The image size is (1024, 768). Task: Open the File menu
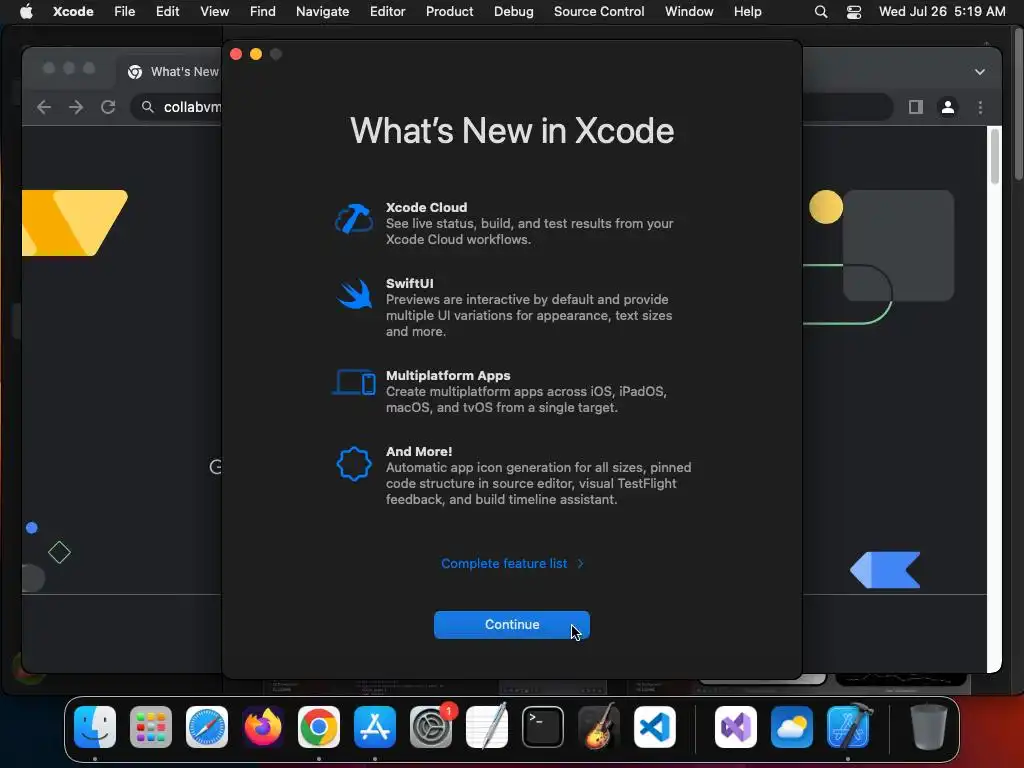[124, 12]
